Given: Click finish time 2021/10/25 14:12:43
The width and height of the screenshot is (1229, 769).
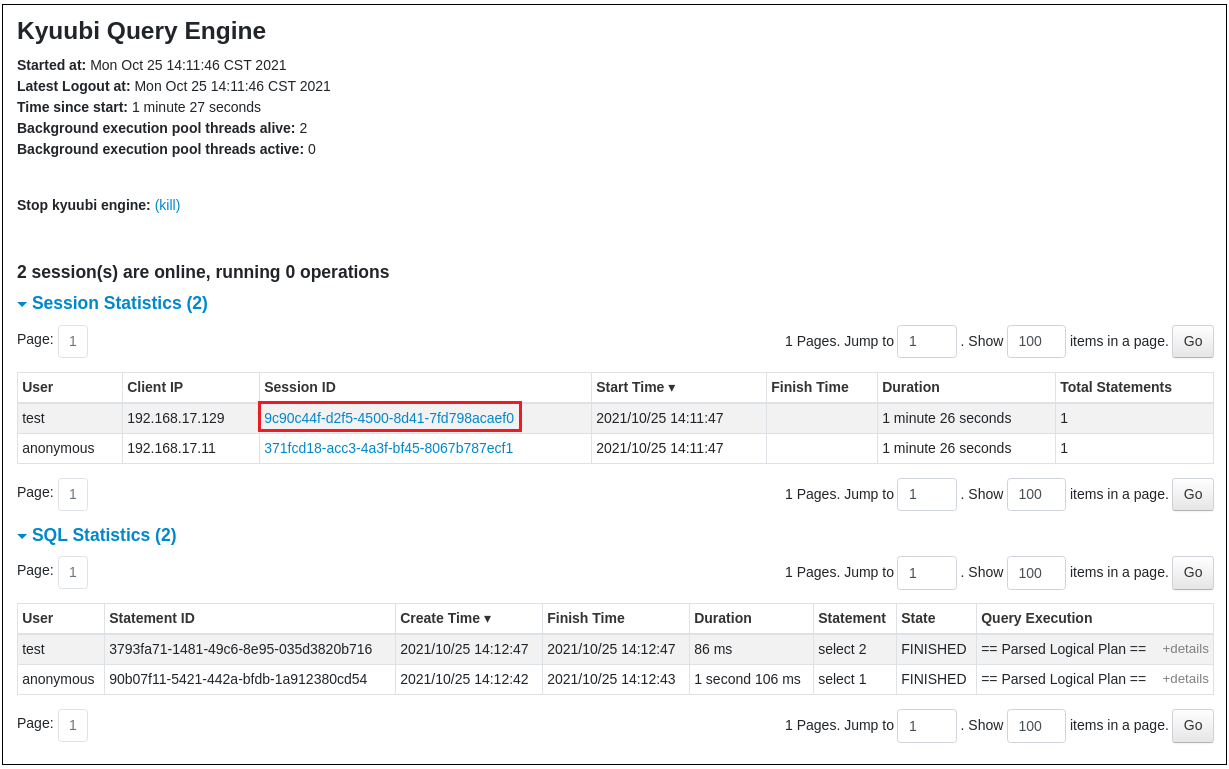Looking at the screenshot, I should 611,679.
